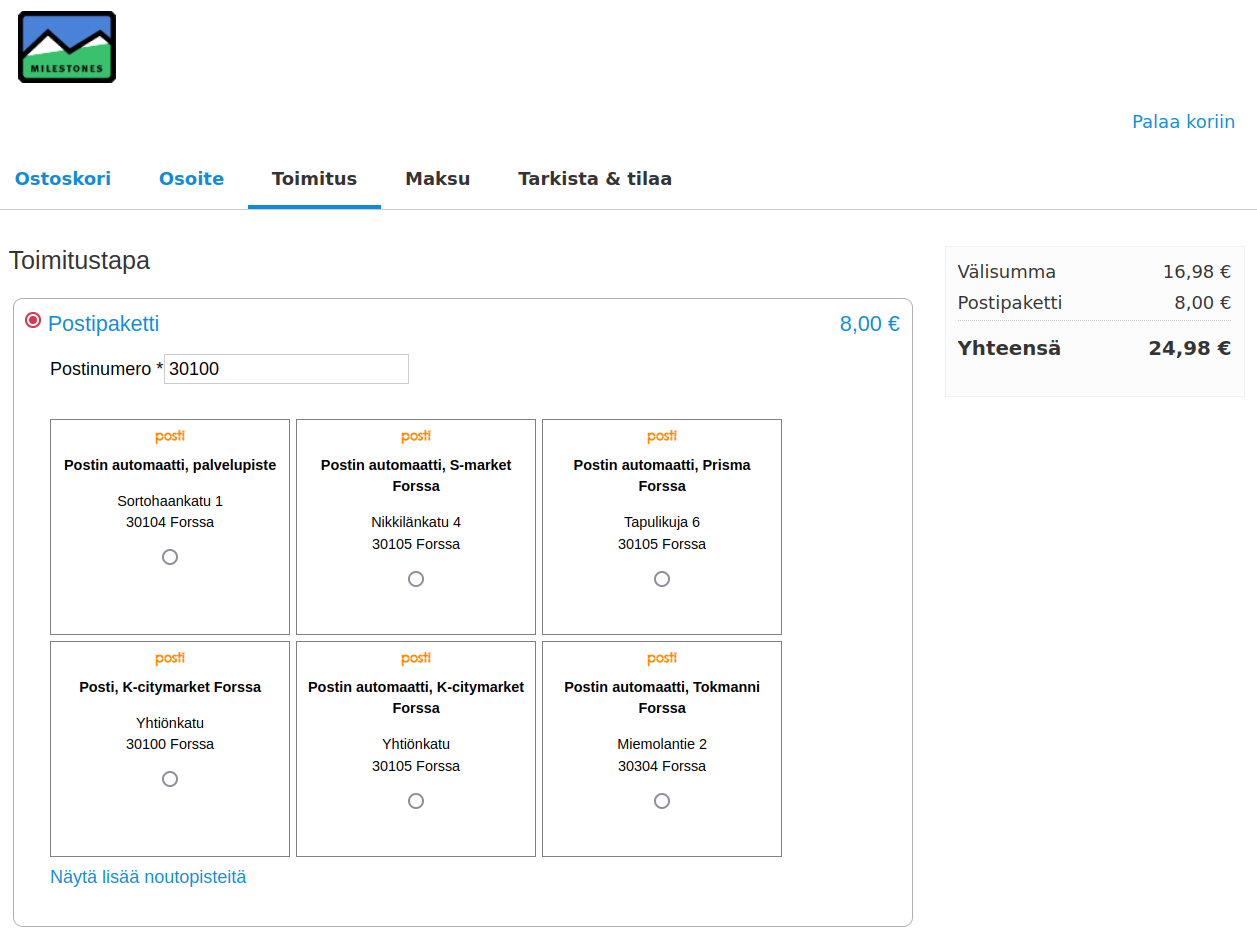Open the Maksu step tab
1257x935 pixels.
point(437,179)
